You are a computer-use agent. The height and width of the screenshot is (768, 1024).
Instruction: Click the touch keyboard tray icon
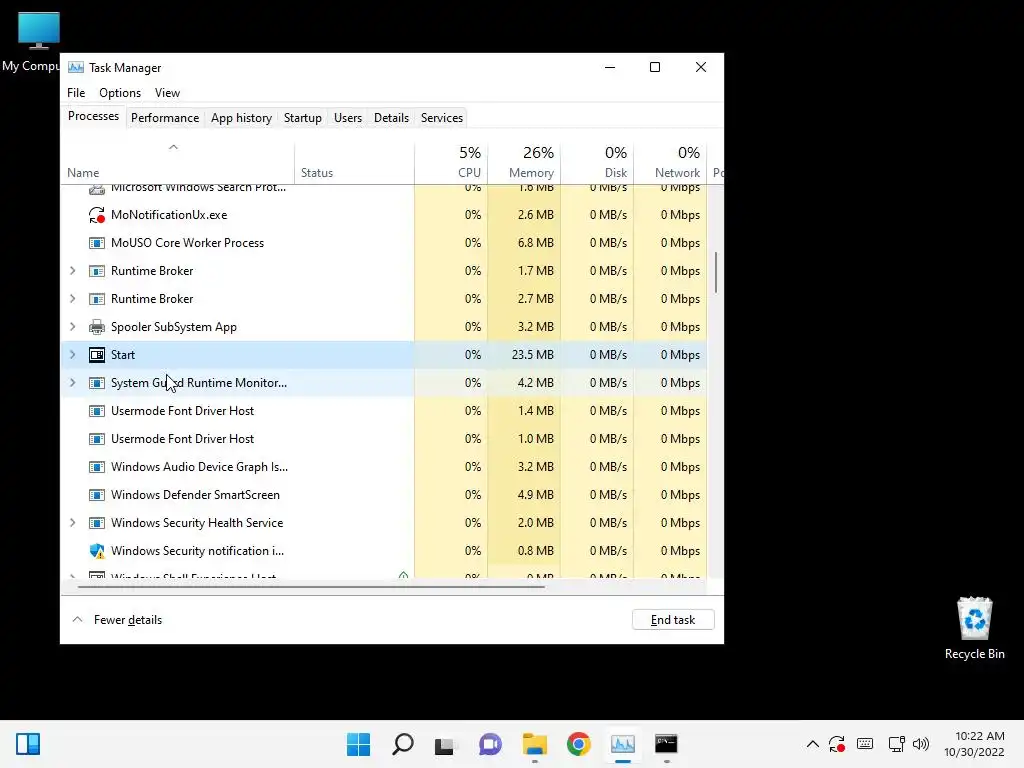[865, 744]
